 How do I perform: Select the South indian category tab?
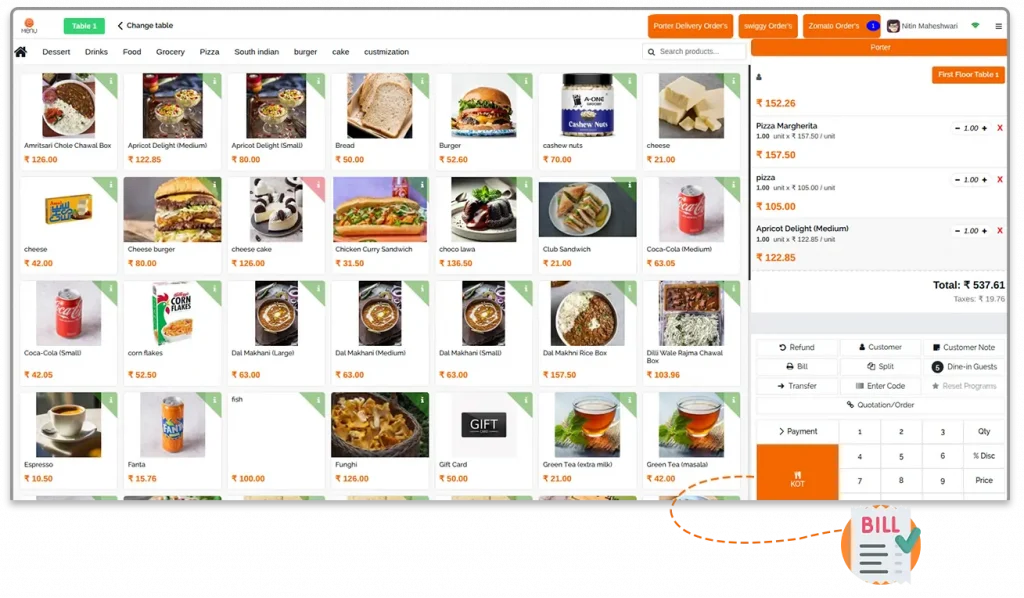pos(256,52)
